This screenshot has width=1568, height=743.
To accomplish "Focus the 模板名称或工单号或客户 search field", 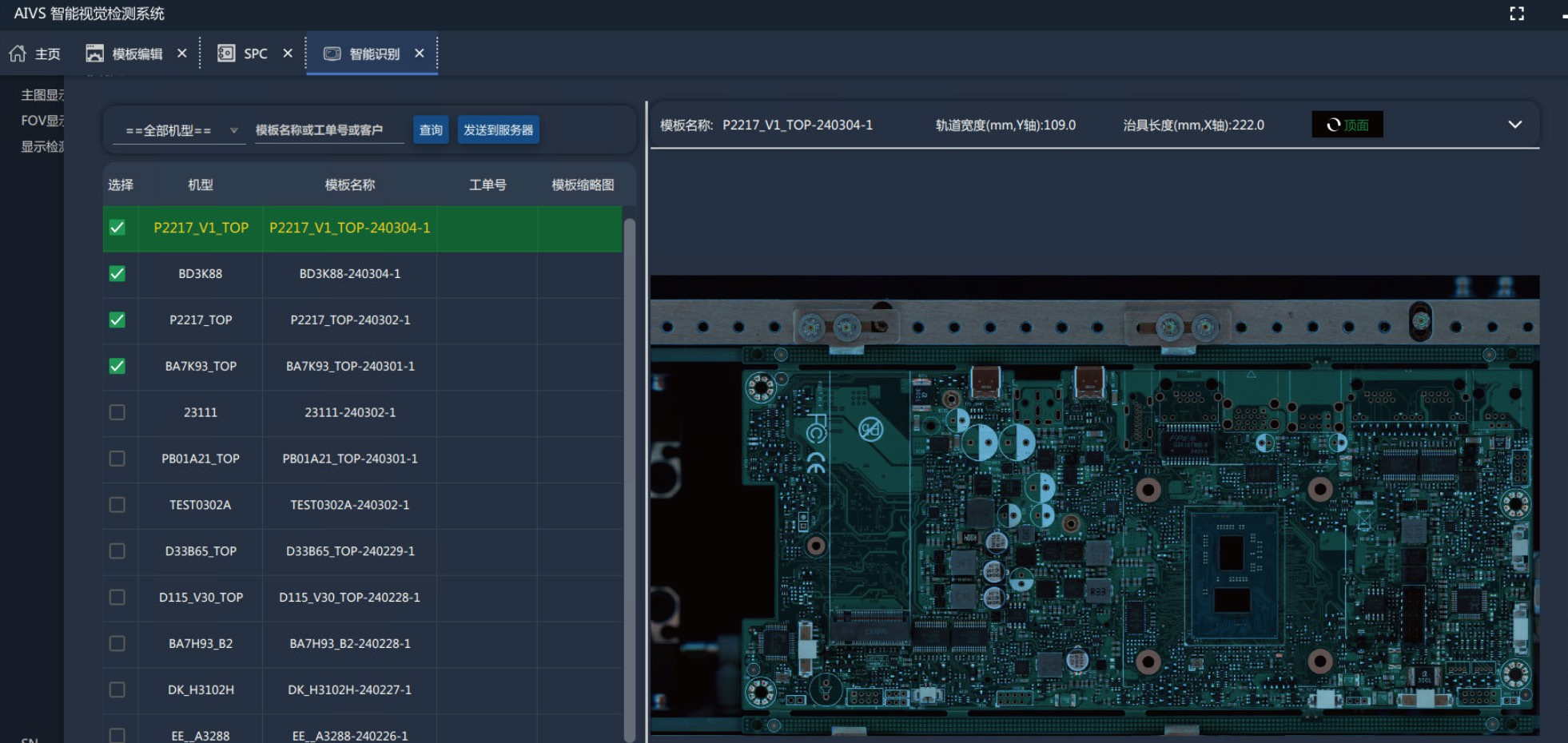I will [x=329, y=130].
